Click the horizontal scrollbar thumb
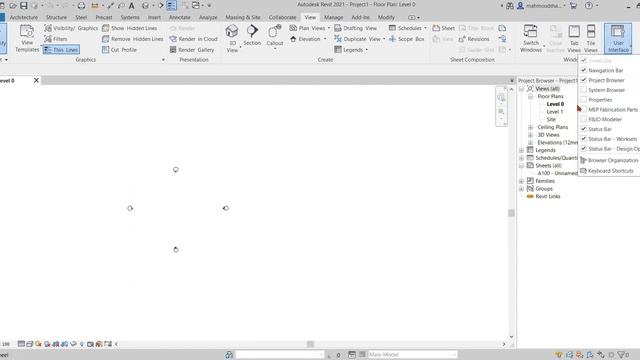The image size is (640, 360). (x=311, y=344)
